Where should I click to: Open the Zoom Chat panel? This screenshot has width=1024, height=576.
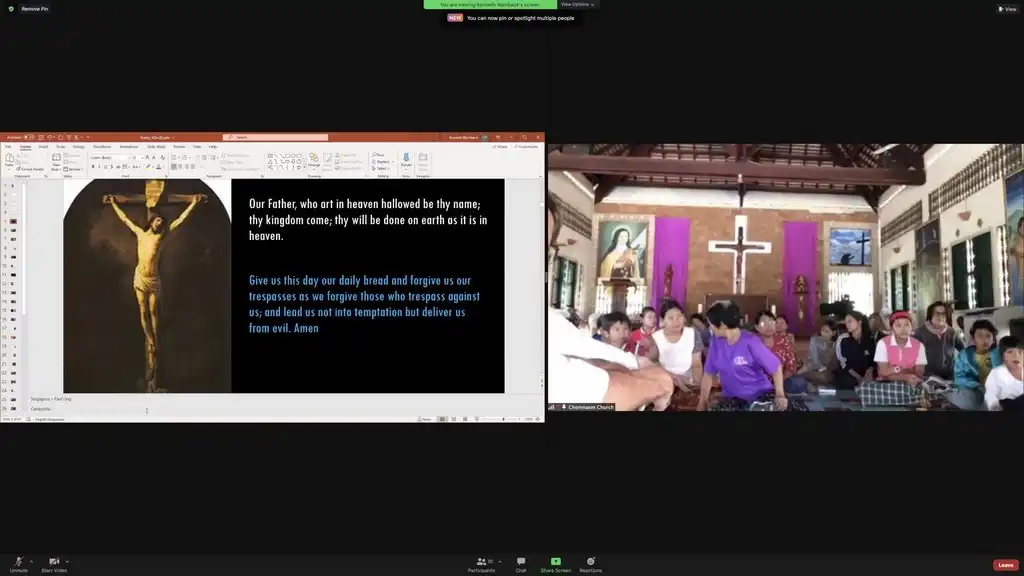[520, 565]
